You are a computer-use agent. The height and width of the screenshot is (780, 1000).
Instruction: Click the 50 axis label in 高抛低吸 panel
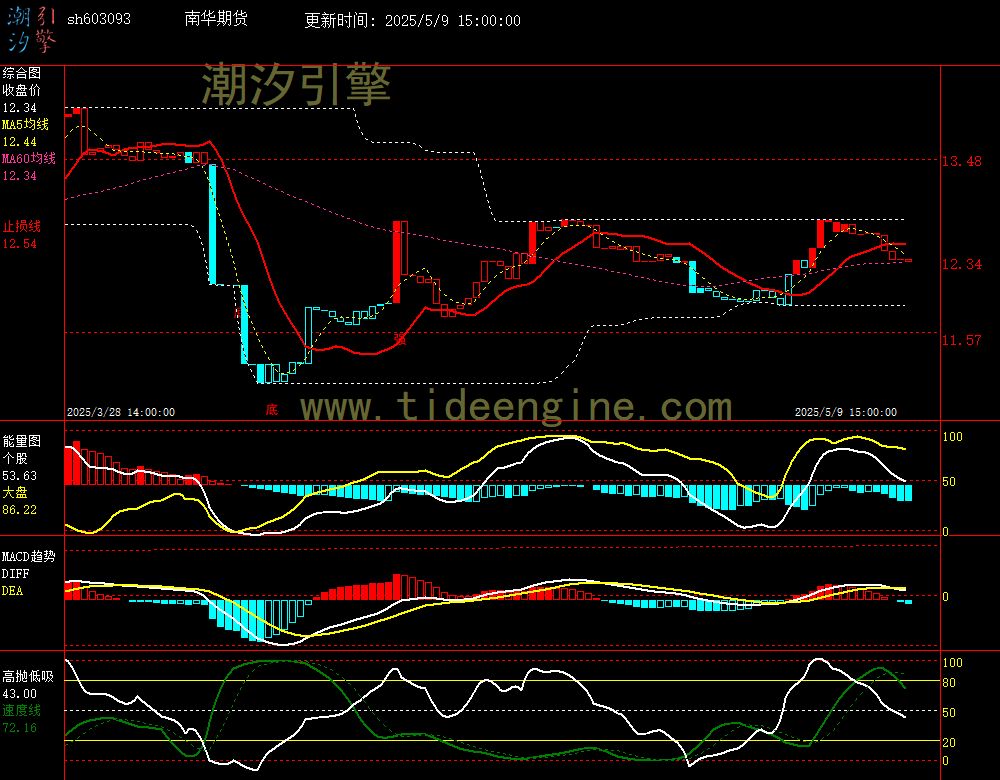click(950, 712)
